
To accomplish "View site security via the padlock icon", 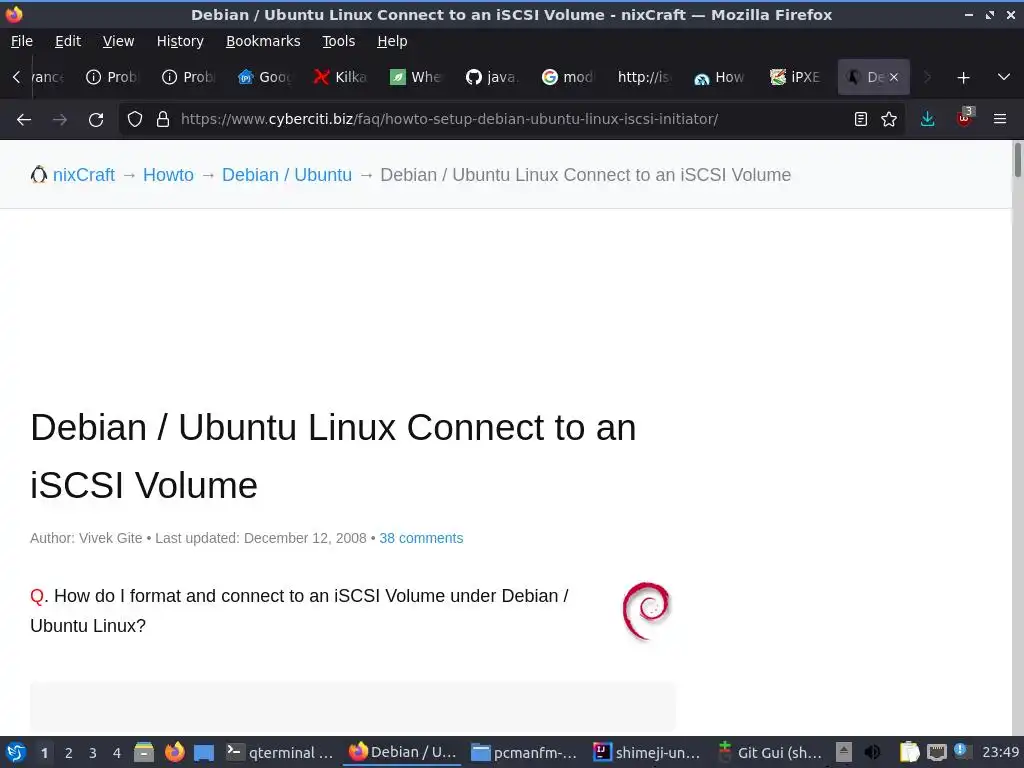I will (x=163, y=120).
